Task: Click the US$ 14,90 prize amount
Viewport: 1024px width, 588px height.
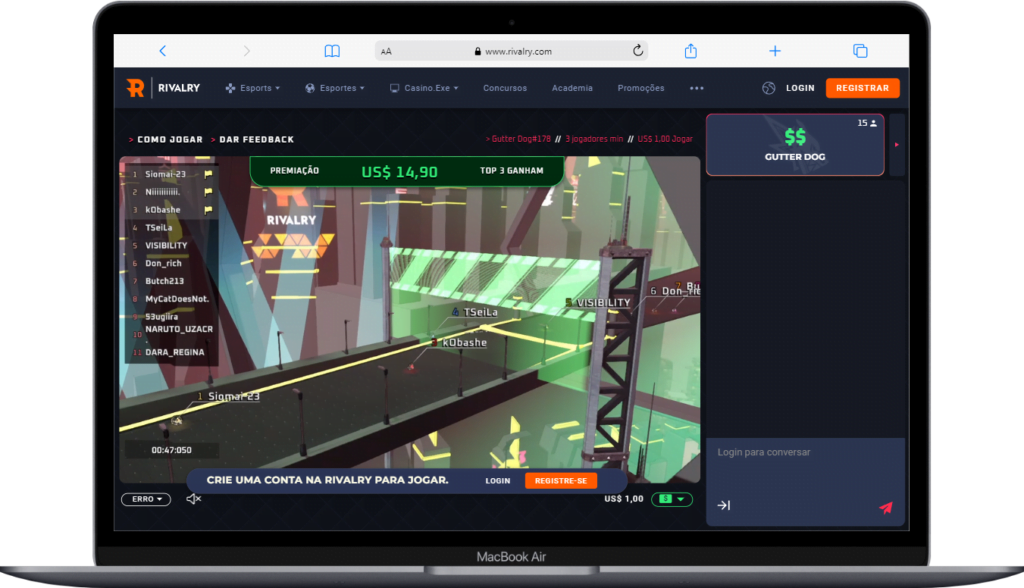Action: click(x=400, y=172)
